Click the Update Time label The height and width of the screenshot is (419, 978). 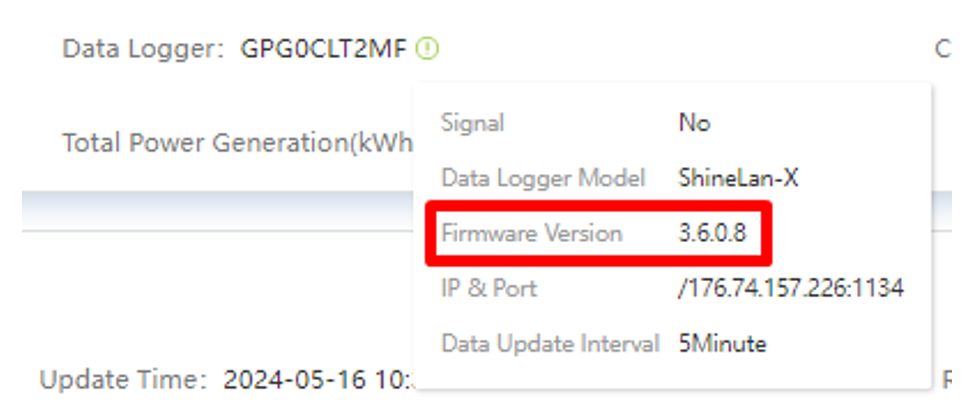click(125, 379)
